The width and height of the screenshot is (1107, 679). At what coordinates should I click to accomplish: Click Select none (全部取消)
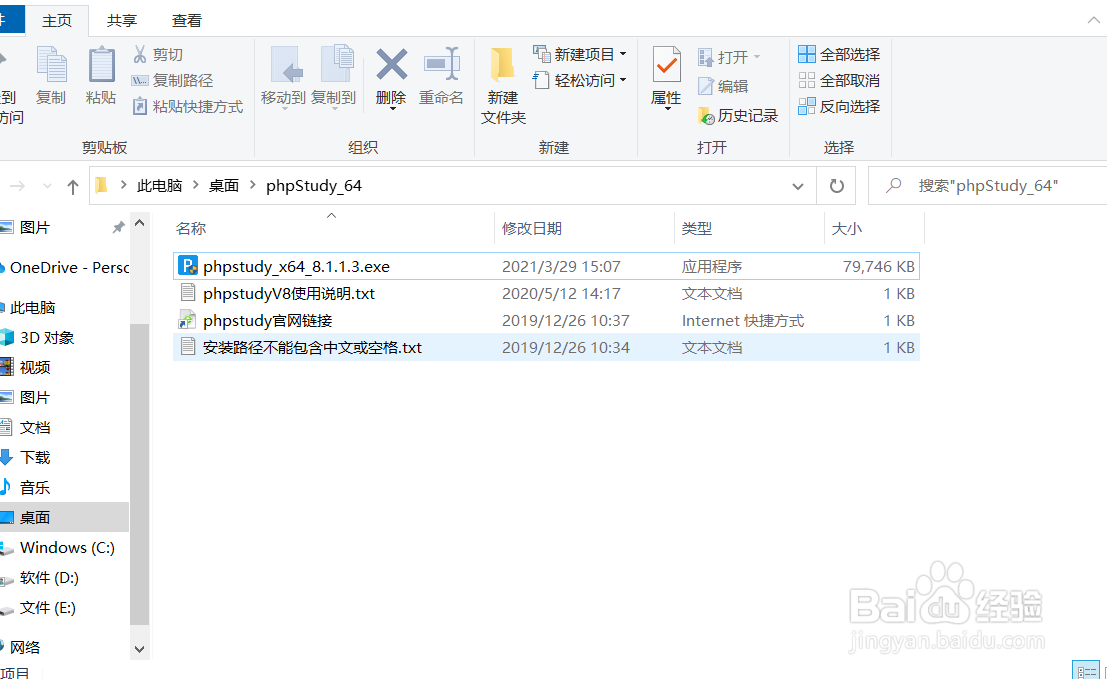click(x=839, y=80)
